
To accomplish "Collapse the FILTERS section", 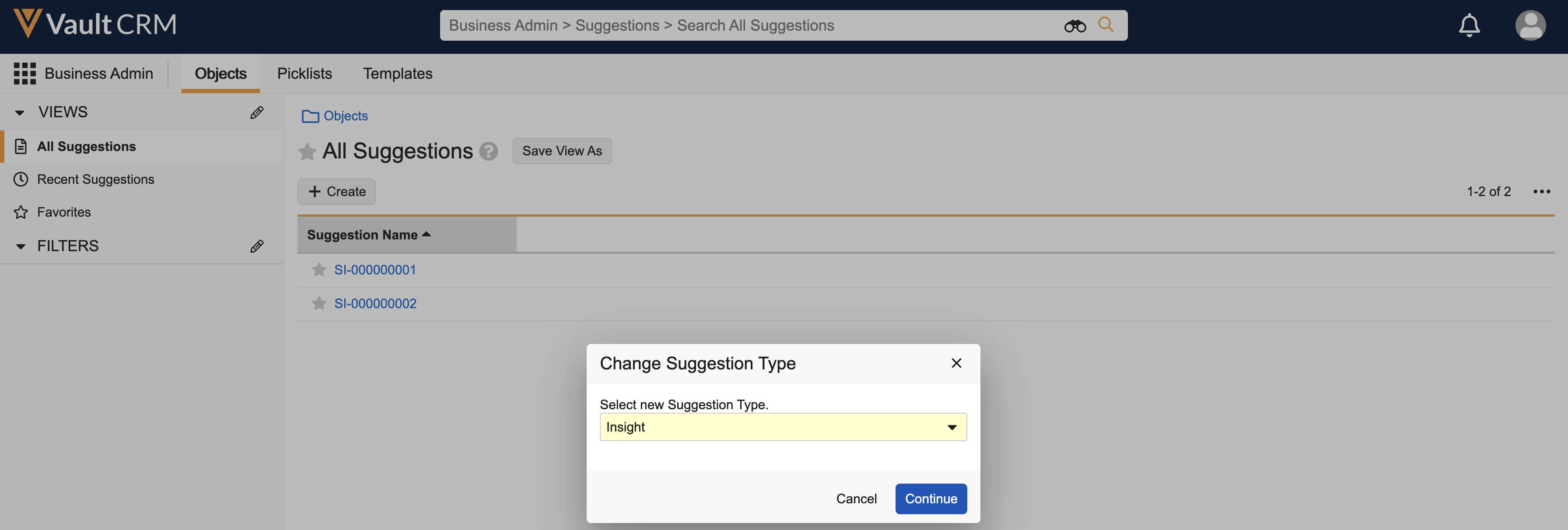I will (x=20, y=246).
